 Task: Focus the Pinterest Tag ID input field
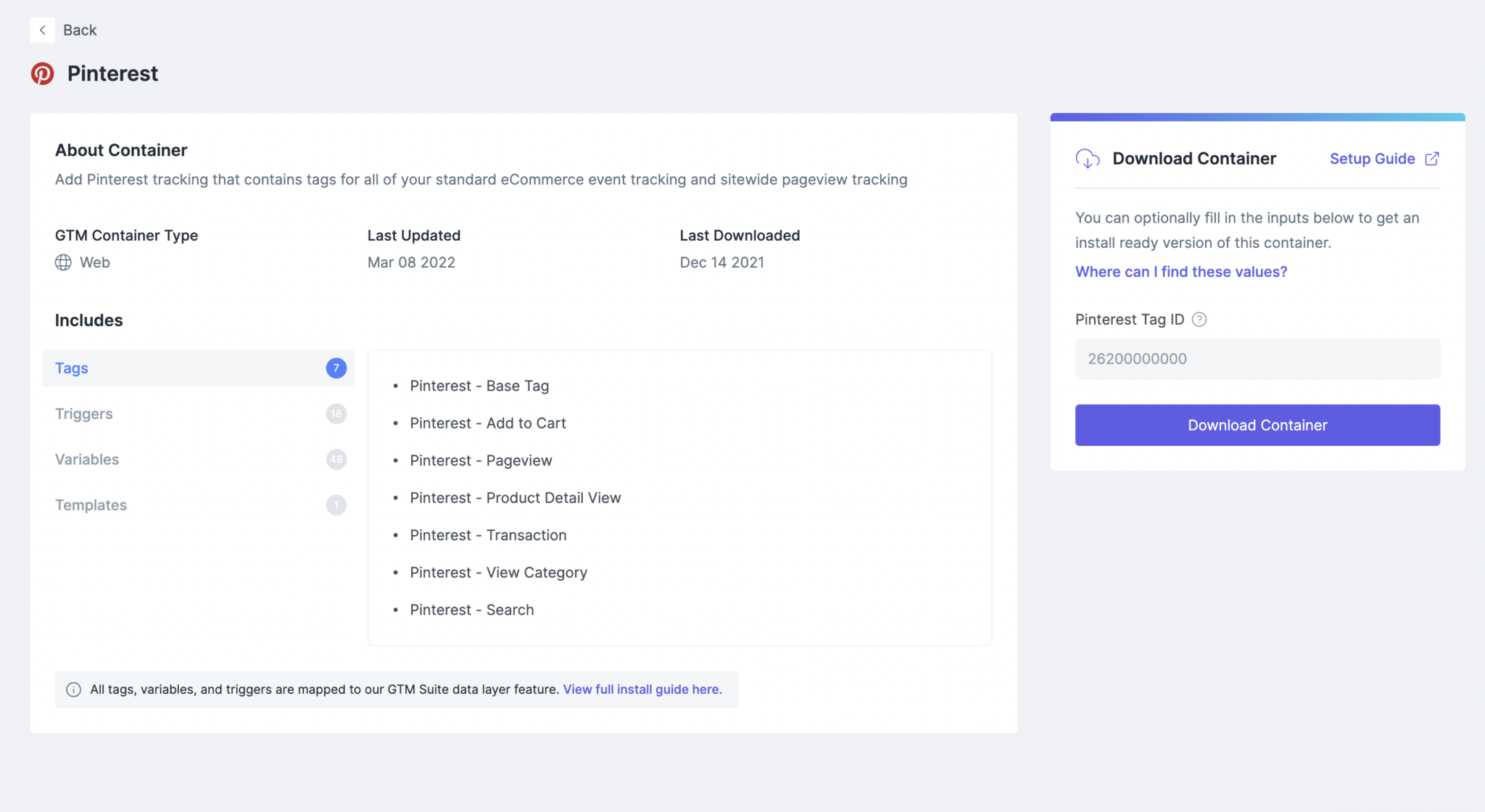click(1257, 359)
